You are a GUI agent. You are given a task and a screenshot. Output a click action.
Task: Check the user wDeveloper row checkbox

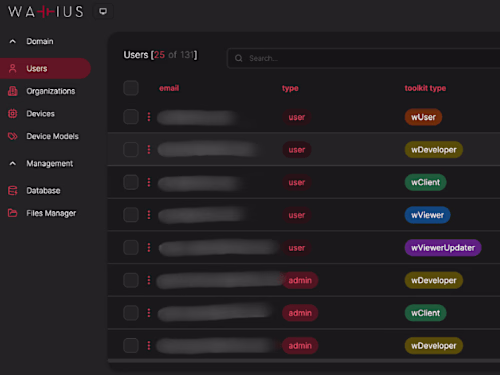point(131,150)
